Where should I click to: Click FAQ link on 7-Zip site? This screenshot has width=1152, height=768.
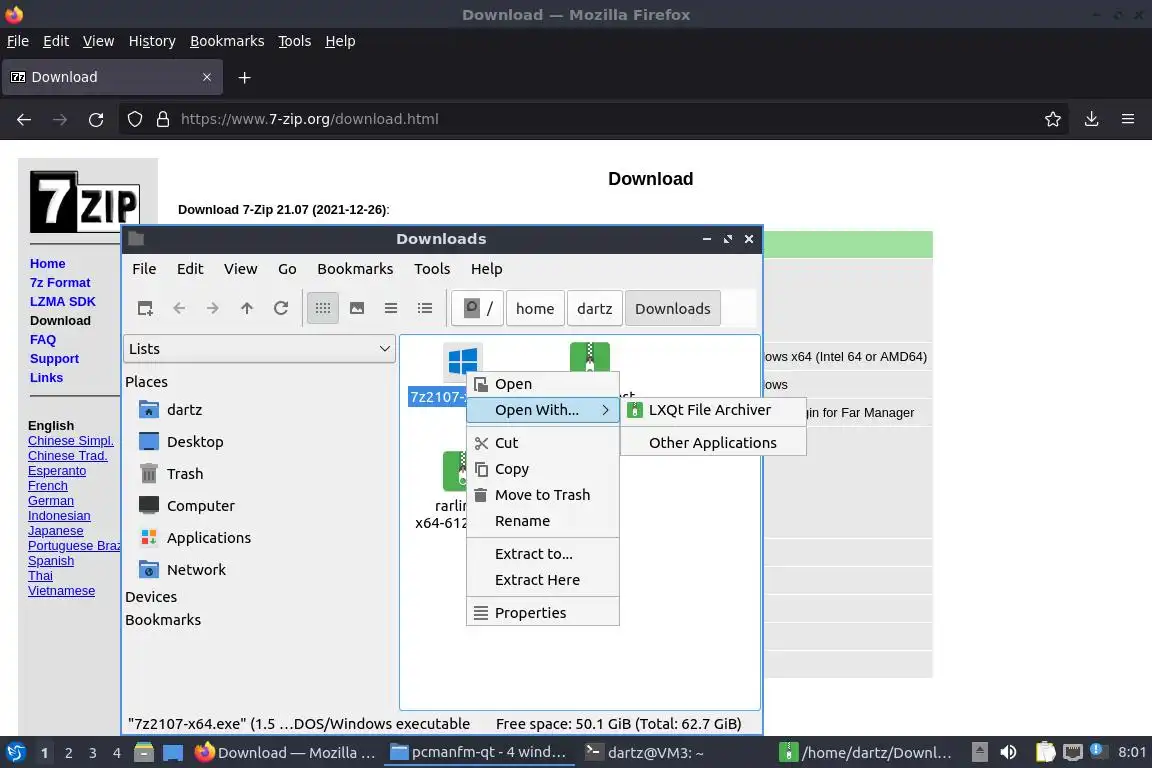click(x=43, y=340)
